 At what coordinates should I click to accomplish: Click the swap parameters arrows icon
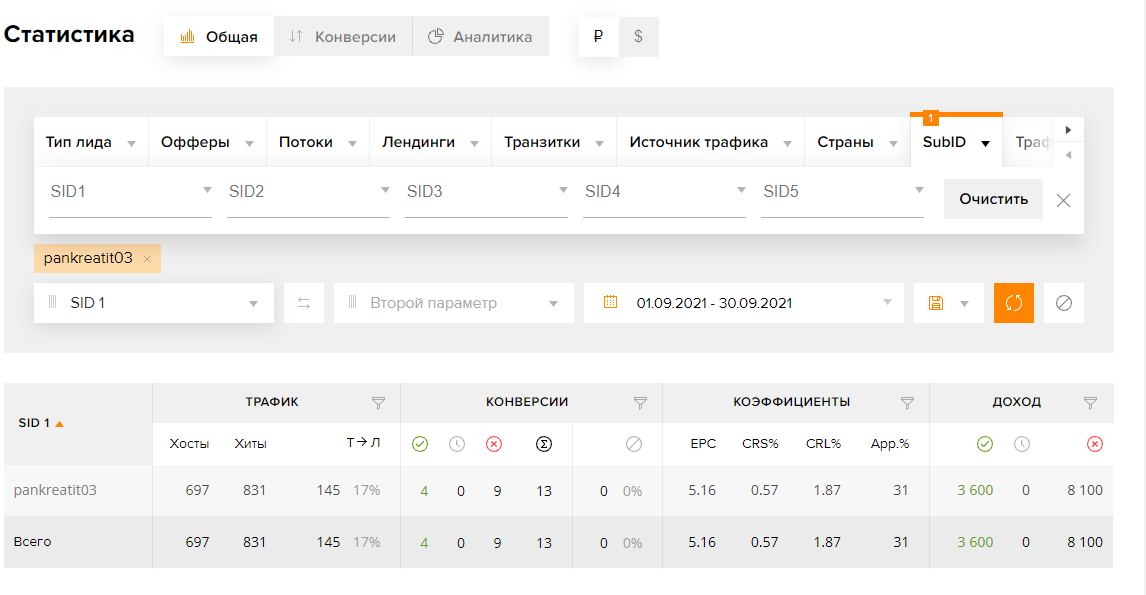[304, 303]
